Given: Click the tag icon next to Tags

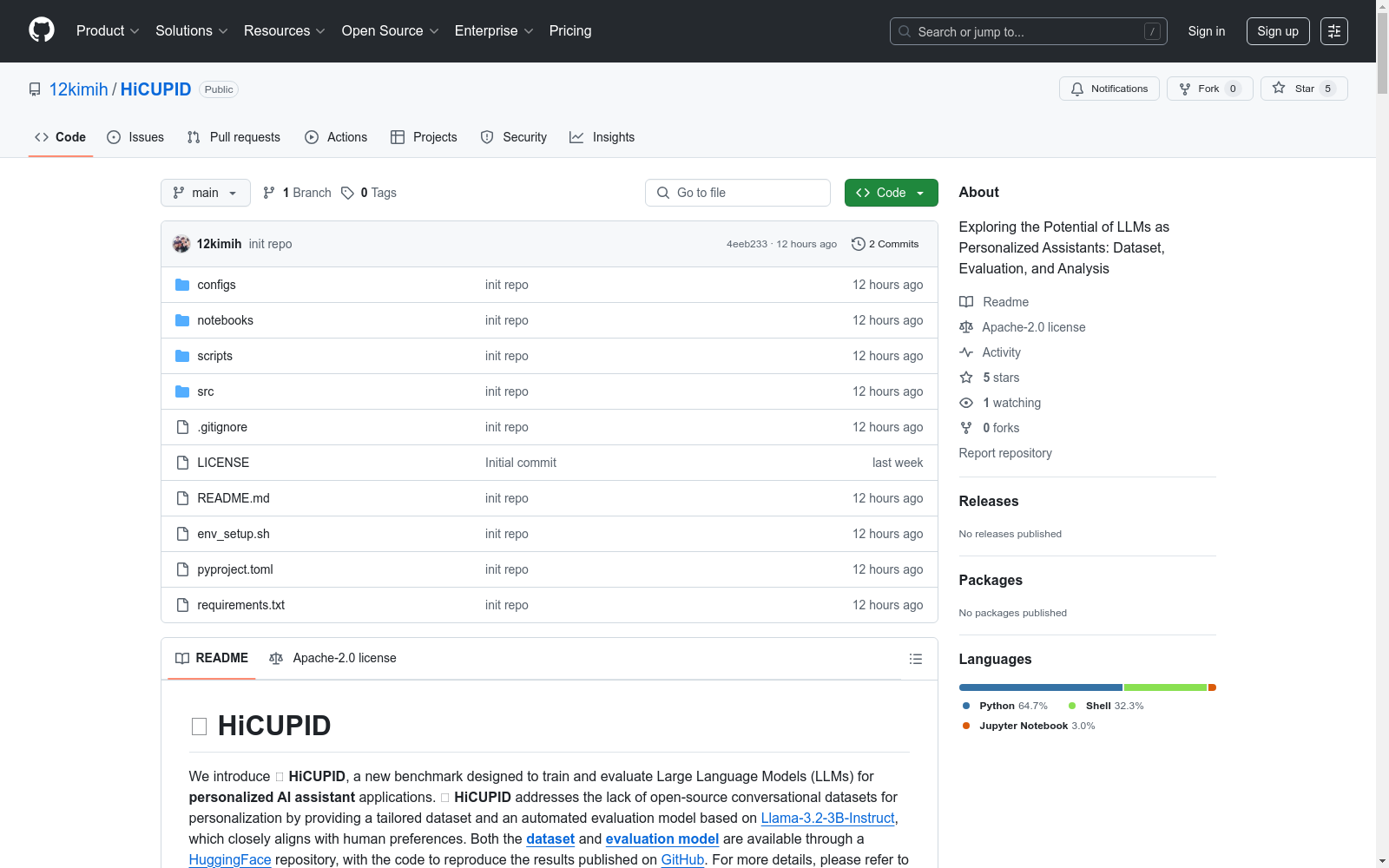Looking at the screenshot, I should (347, 193).
